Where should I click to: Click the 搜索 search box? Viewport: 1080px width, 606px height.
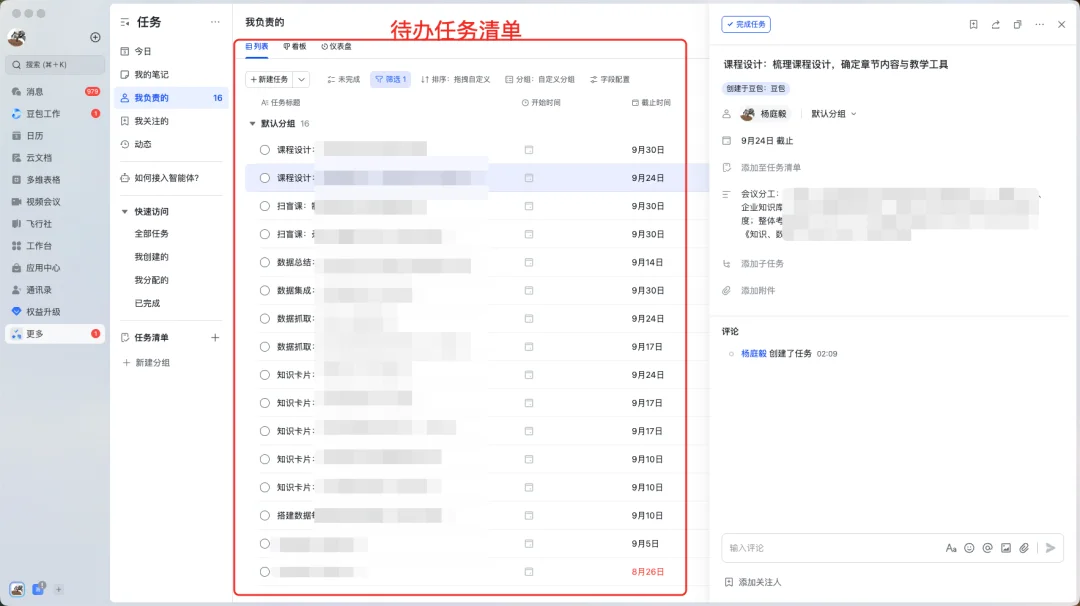(x=55, y=65)
